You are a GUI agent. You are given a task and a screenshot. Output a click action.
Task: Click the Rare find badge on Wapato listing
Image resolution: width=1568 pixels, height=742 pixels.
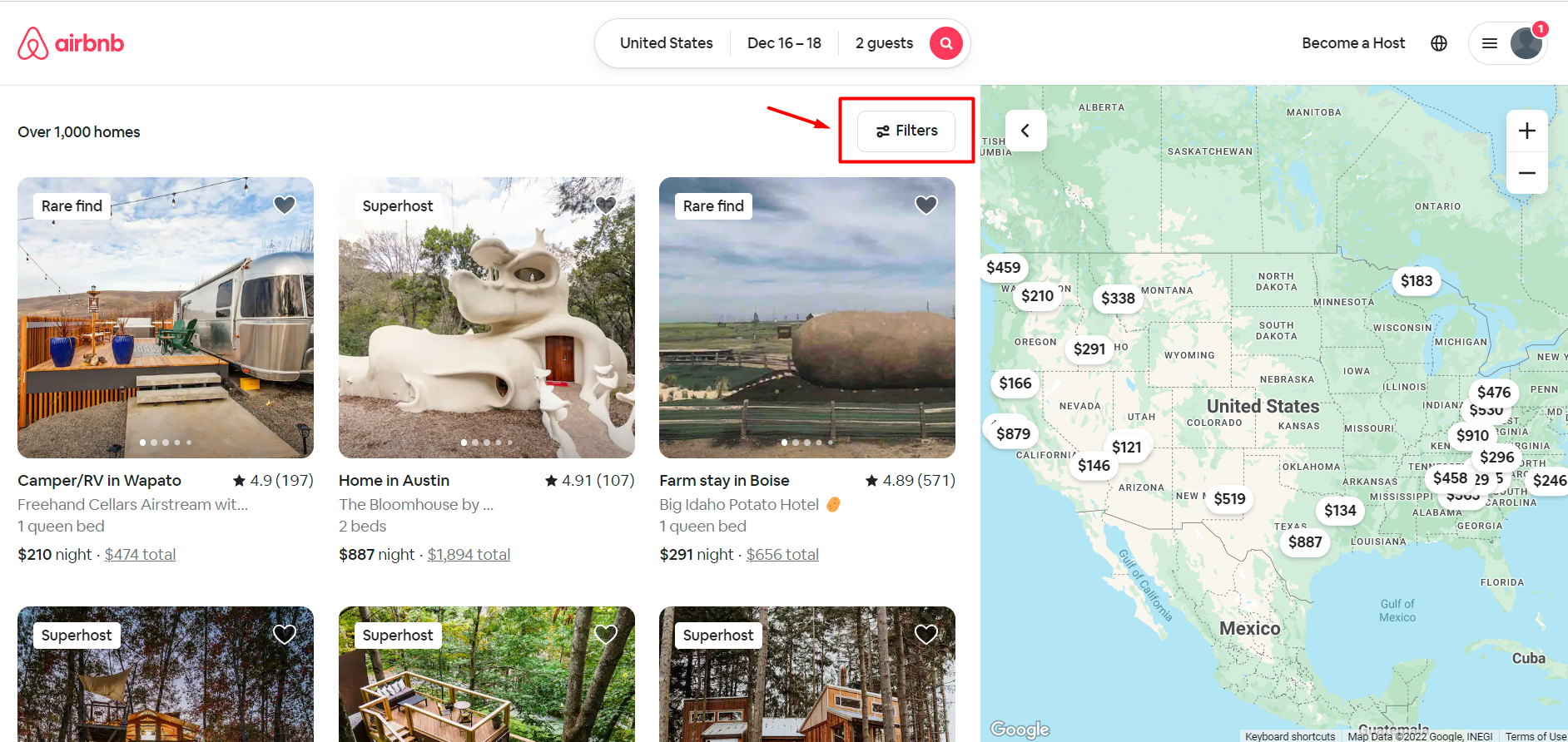(x=72, y=206)
